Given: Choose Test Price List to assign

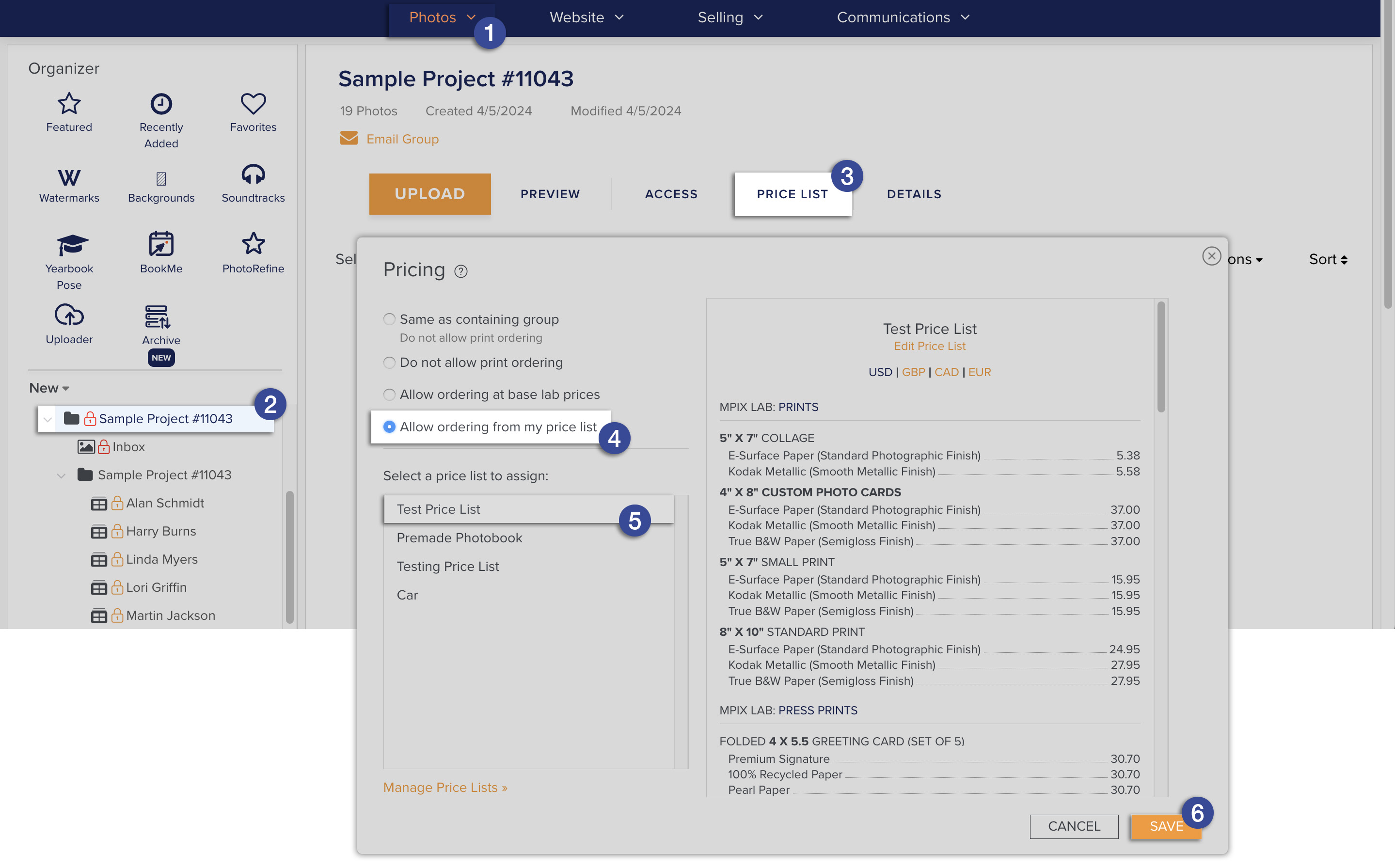Looking at the screenshot, I should pos(529,509).
